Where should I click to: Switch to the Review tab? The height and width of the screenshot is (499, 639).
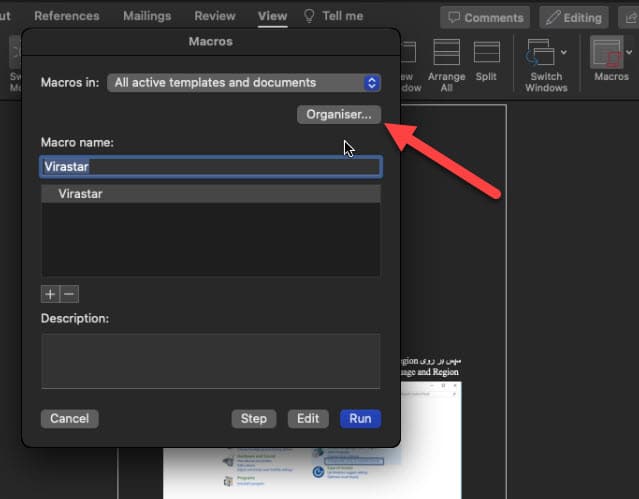215,16
